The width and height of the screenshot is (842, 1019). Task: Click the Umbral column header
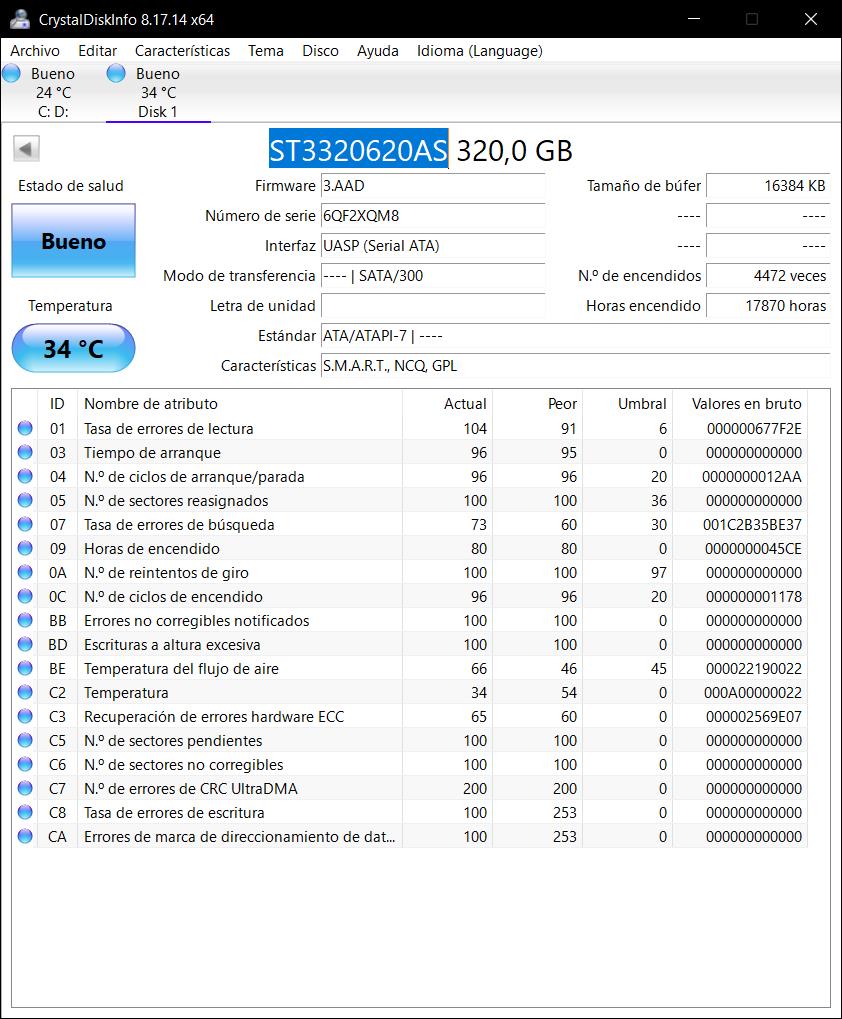pos(628,404)
